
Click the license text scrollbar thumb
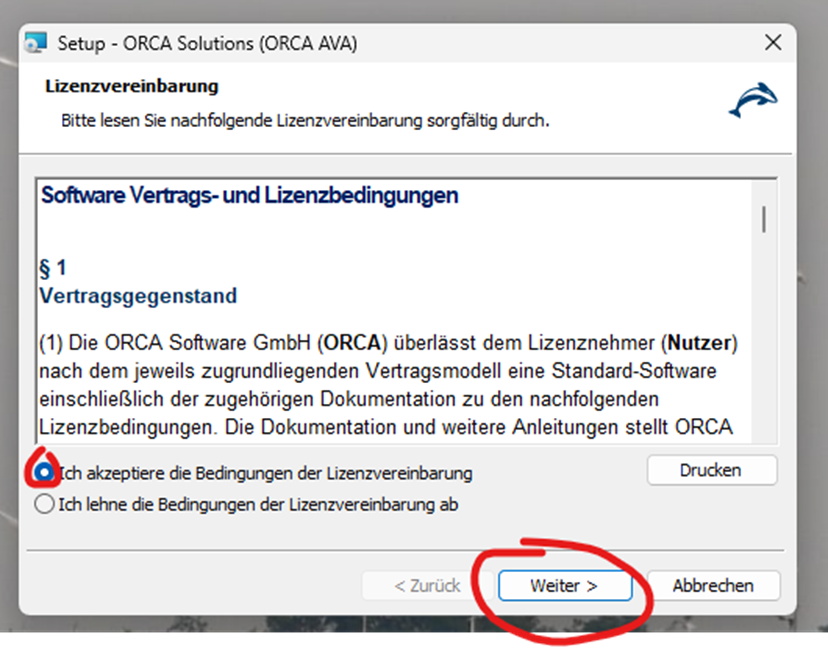tap(764, 218)
